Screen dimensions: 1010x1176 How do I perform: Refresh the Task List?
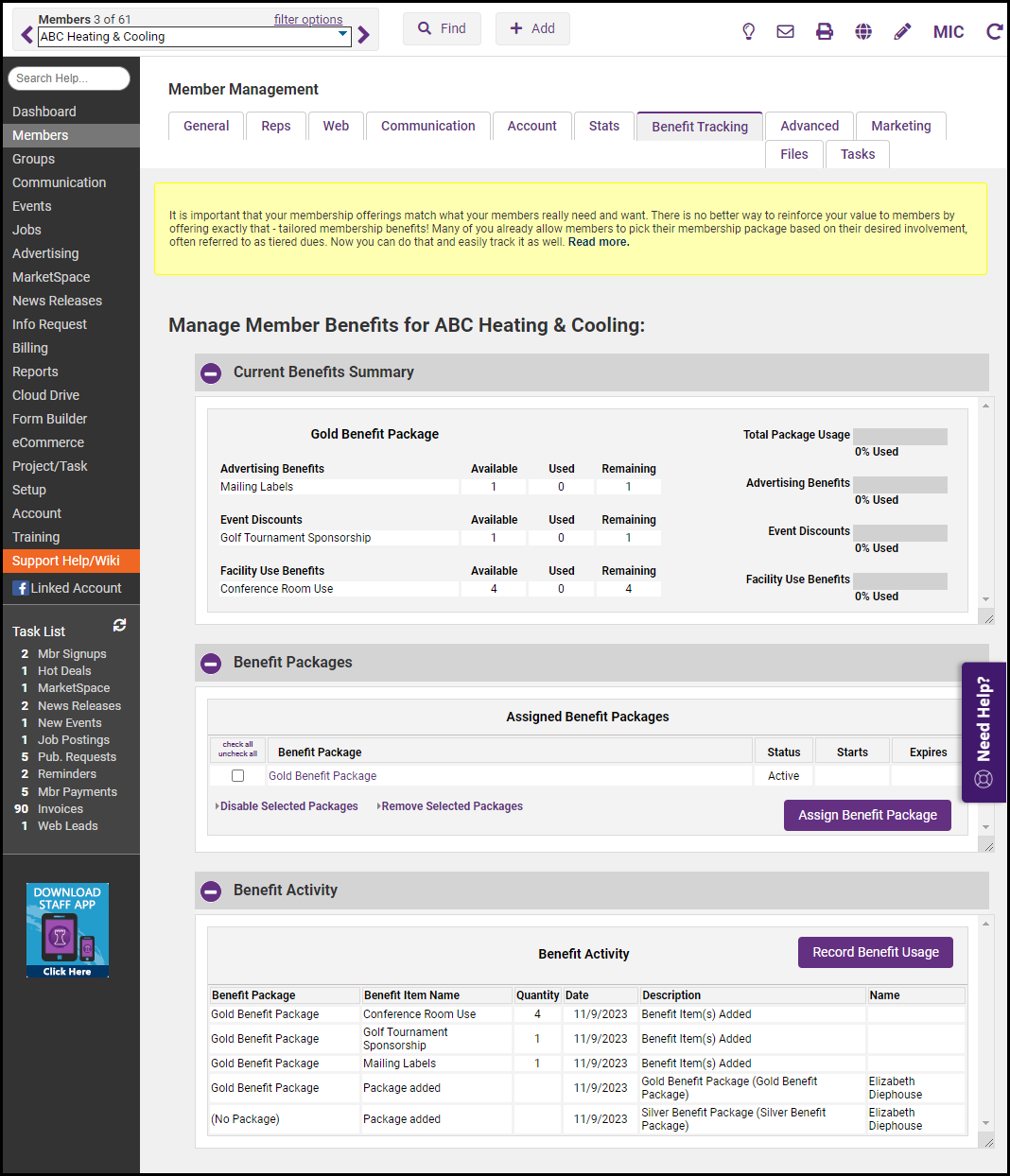click(x=119, y=626)
